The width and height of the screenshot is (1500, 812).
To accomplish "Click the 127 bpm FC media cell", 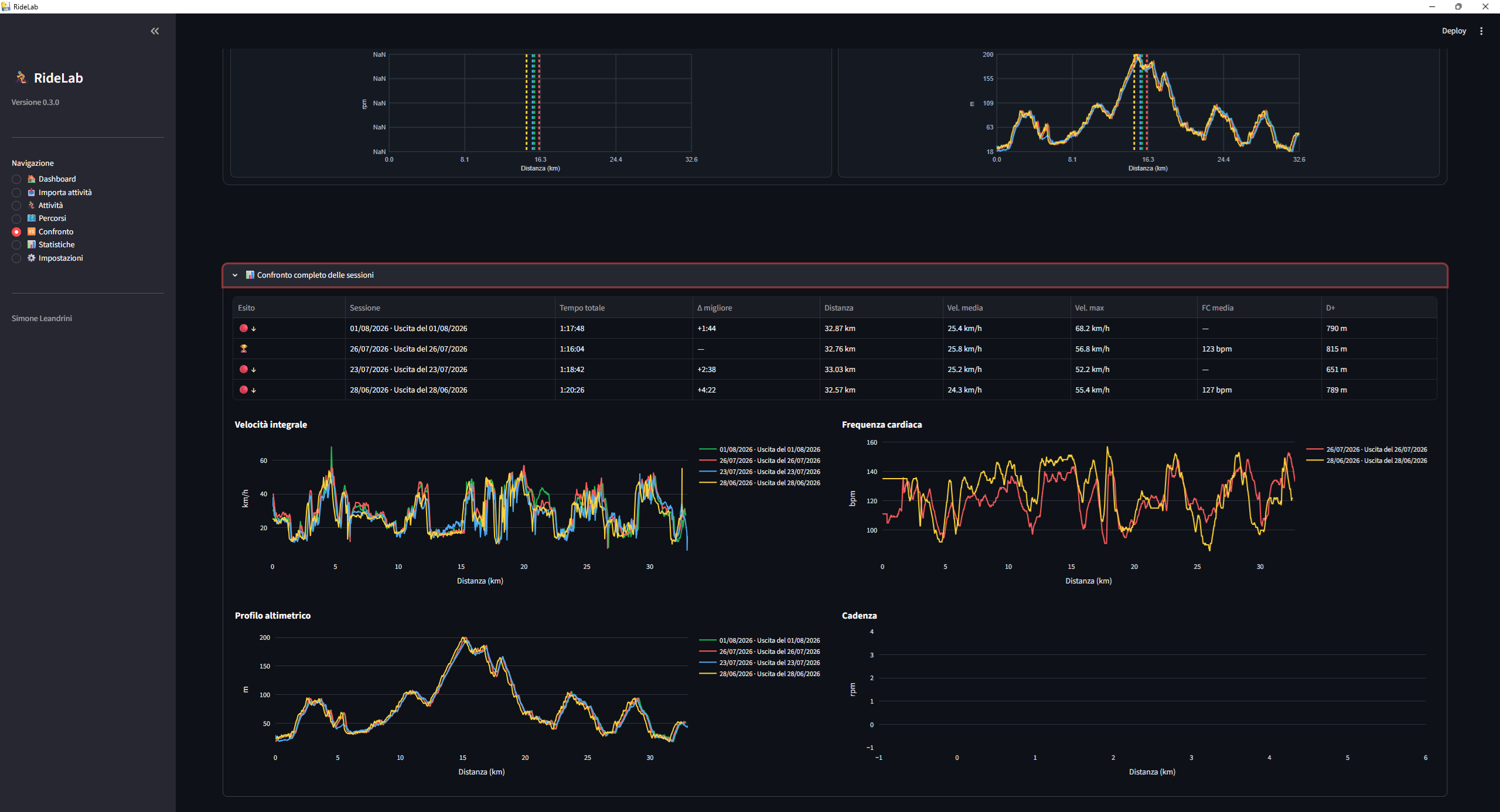I will (x=1259, y=390).
